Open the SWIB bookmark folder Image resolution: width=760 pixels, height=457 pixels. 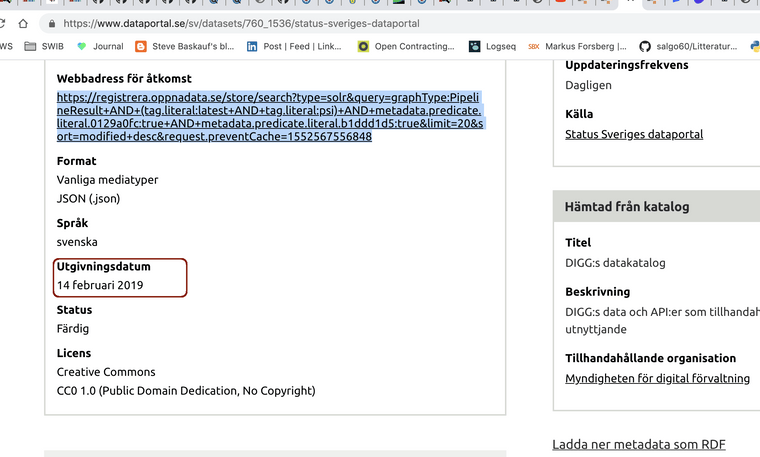point(43,46)
